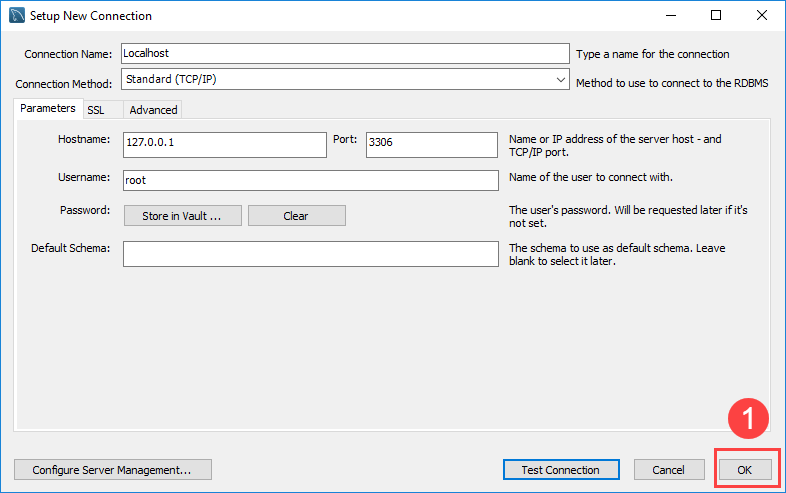Screen dimensions: 786x493
Task: Close the Setup New Connection dialog
Action: click(762, 16)
